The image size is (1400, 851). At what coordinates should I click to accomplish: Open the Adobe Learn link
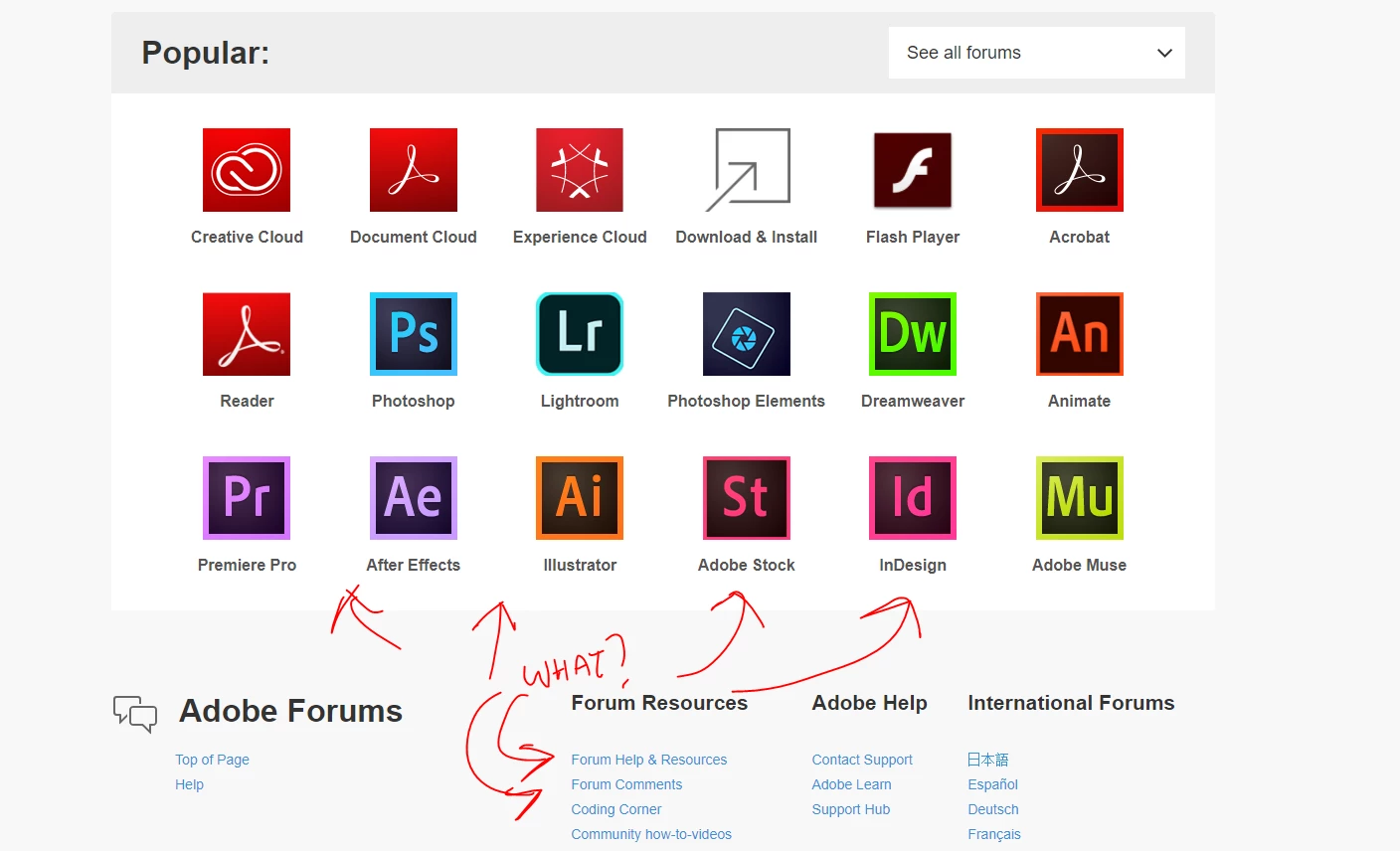pyautogui.click(x=851, y=784)
